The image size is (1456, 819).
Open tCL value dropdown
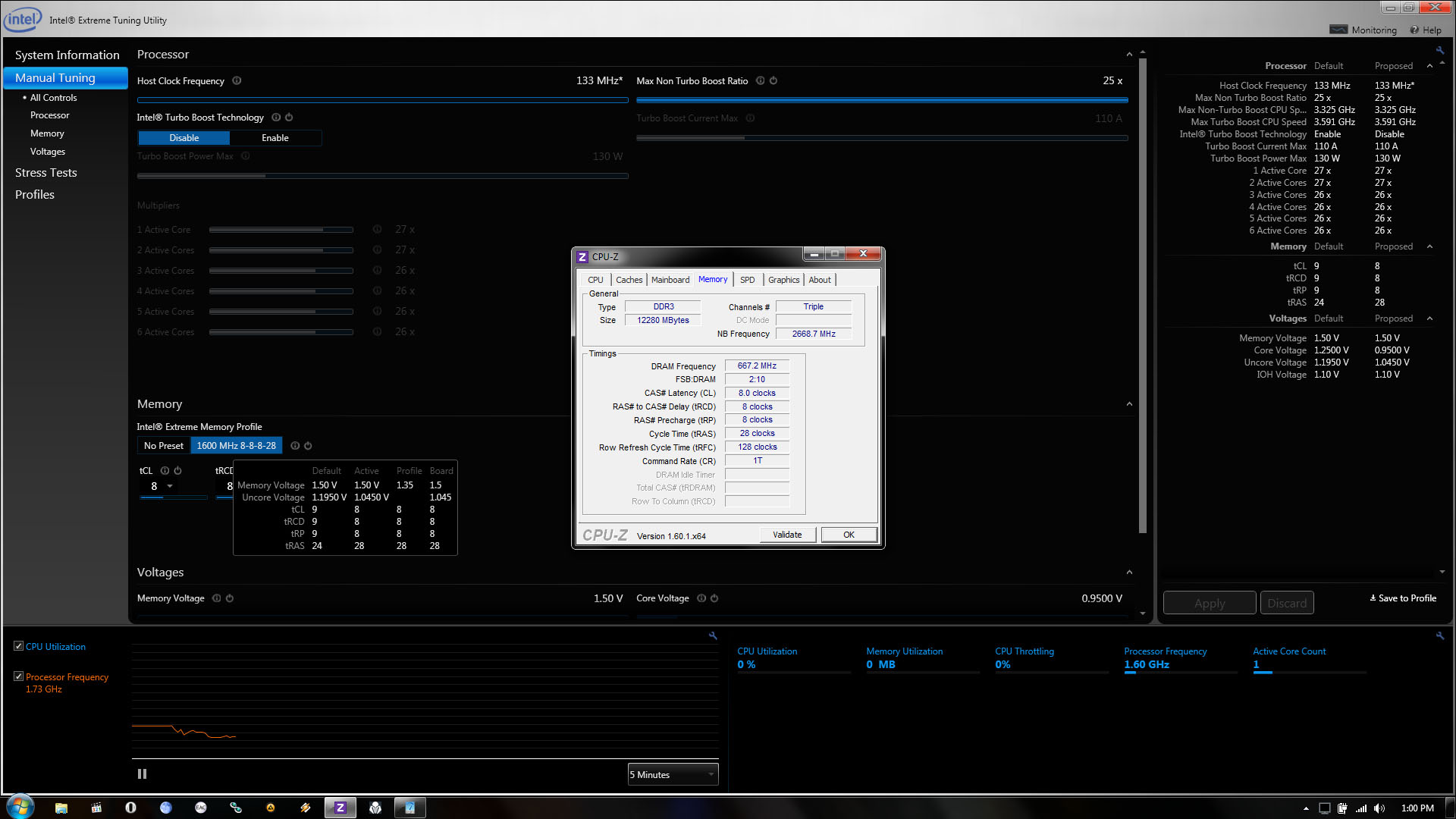click(x=170, y=486)
